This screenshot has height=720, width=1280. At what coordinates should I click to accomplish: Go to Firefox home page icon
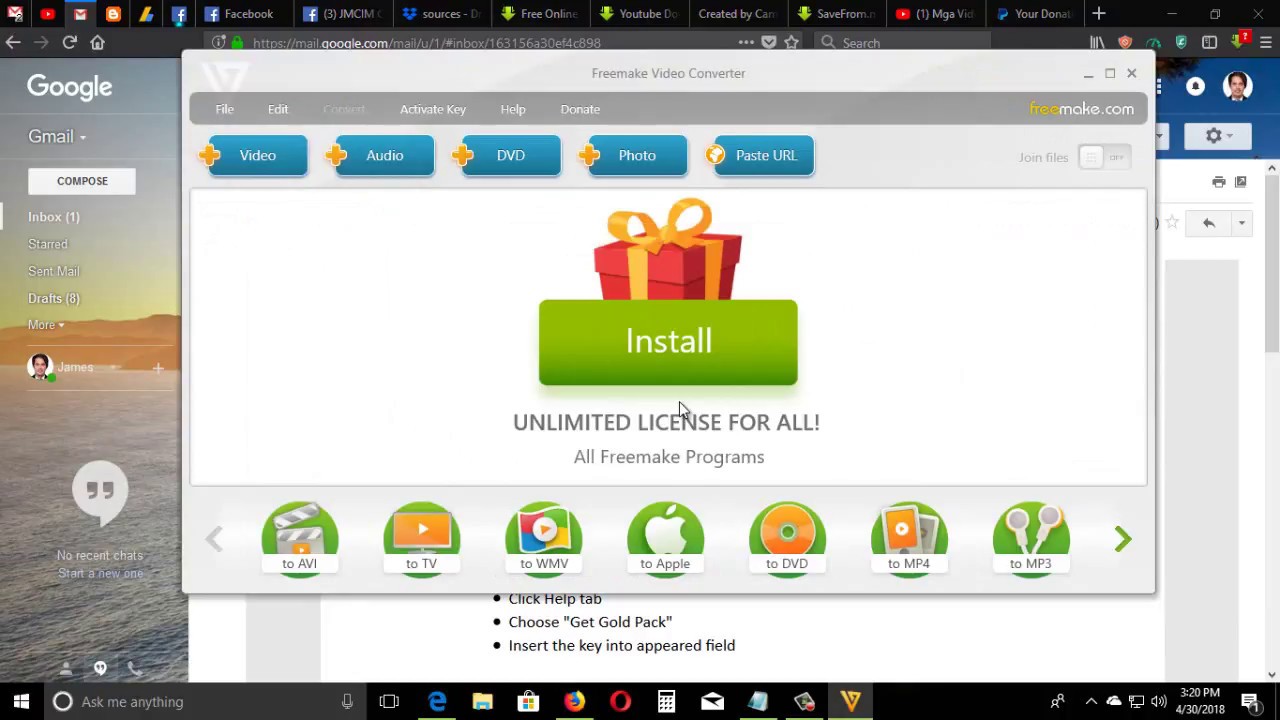coord(97,43)
